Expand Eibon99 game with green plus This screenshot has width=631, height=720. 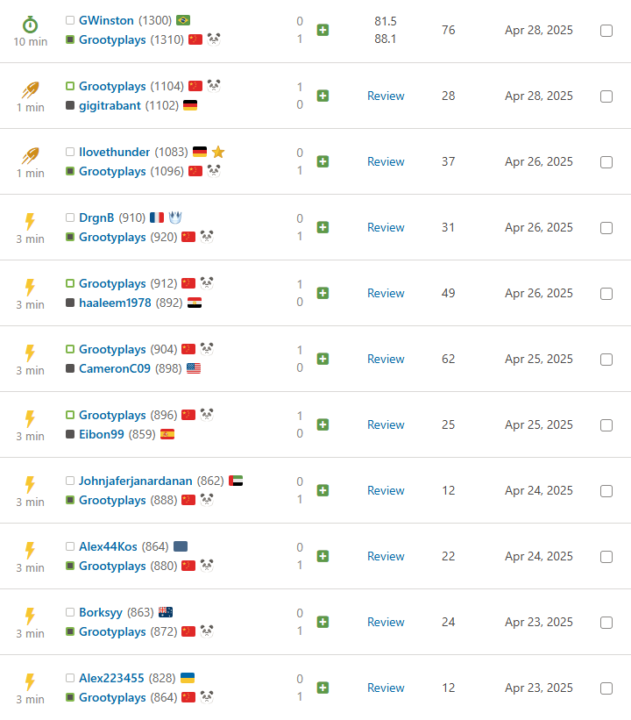coord(323,425)
